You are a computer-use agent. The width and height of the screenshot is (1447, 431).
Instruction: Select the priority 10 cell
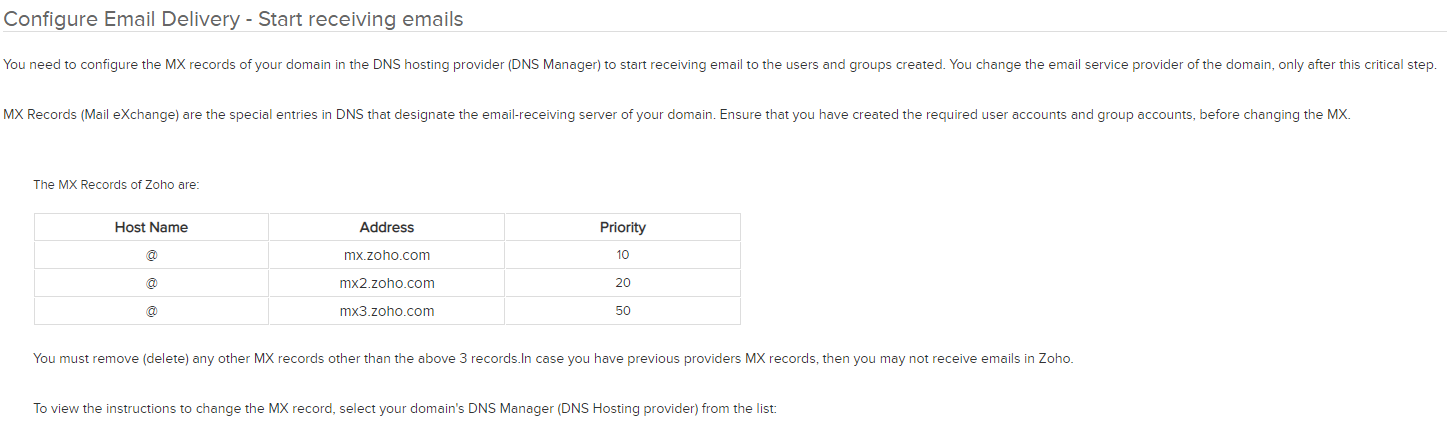[623, 255]
